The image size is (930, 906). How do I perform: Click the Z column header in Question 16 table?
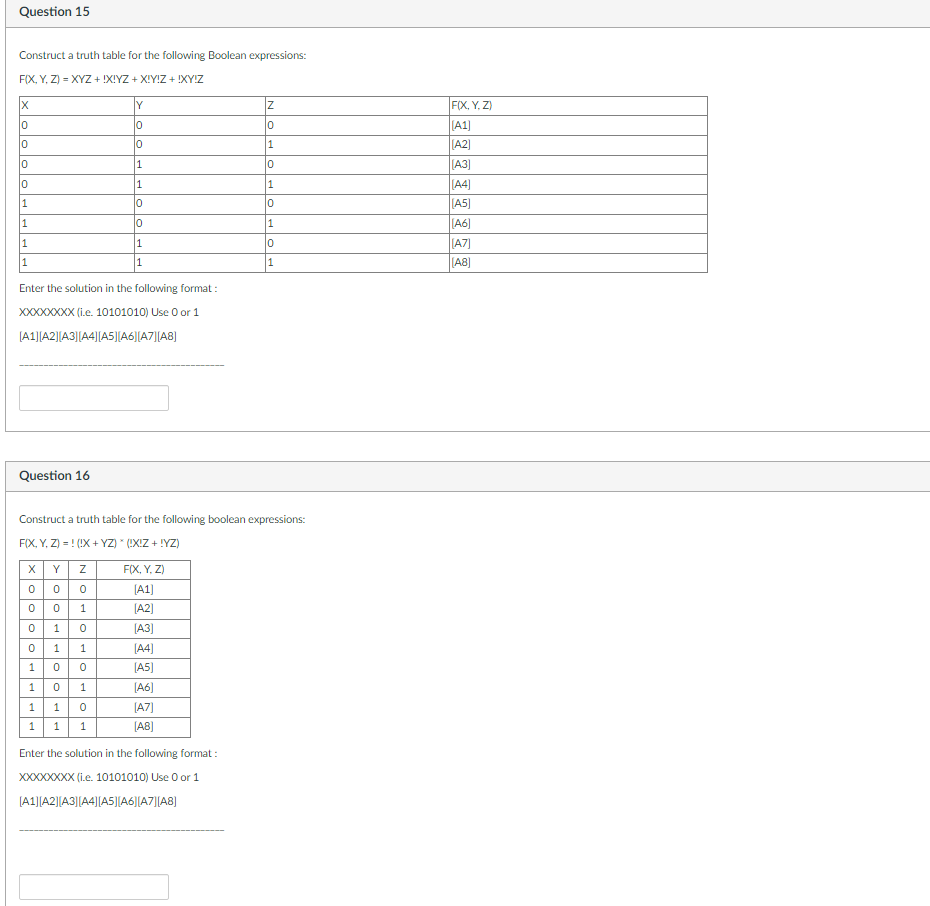[x=82, y=569]
